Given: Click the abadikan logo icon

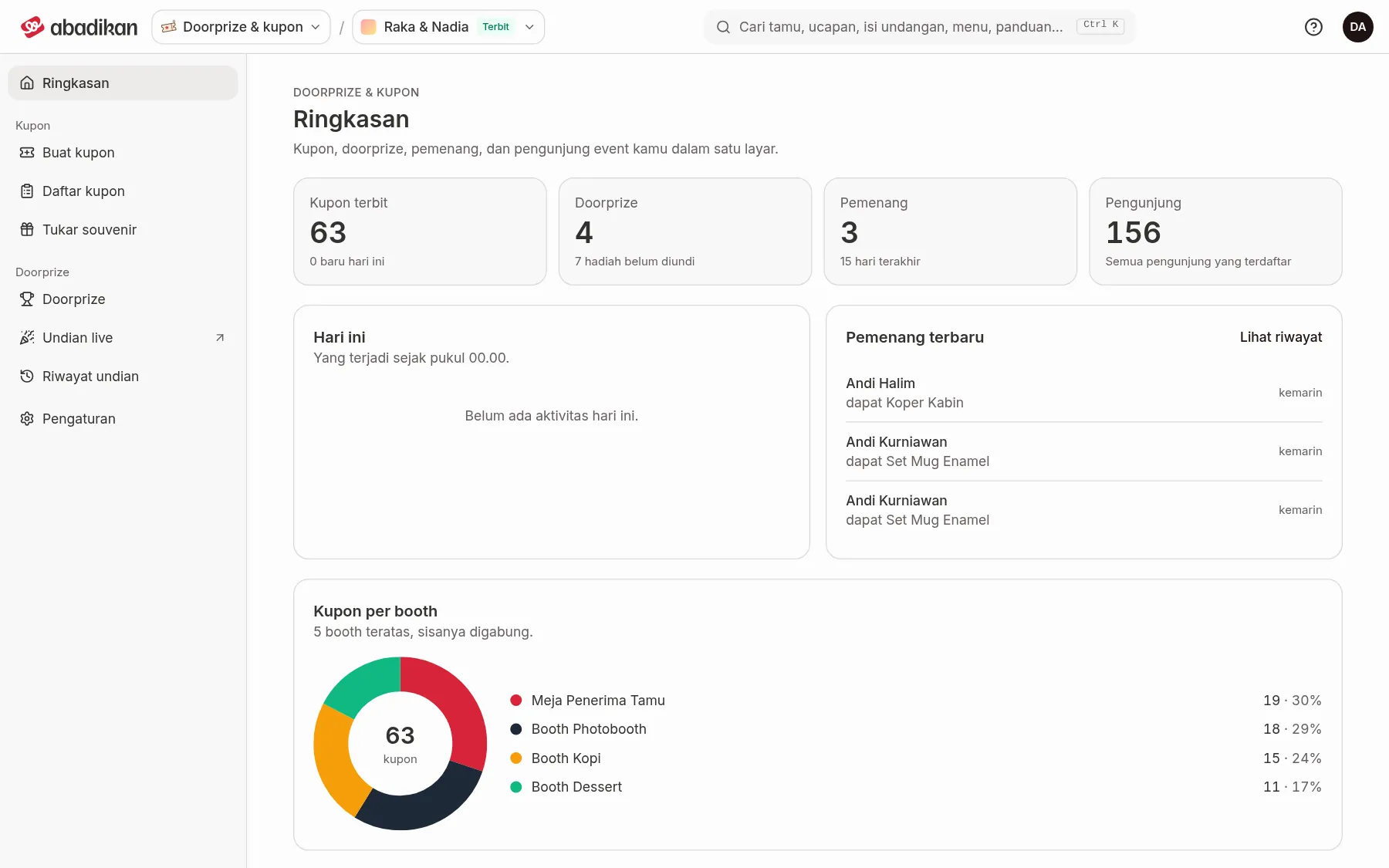Looking at the screenshot, I should click(x=32, y=27).
